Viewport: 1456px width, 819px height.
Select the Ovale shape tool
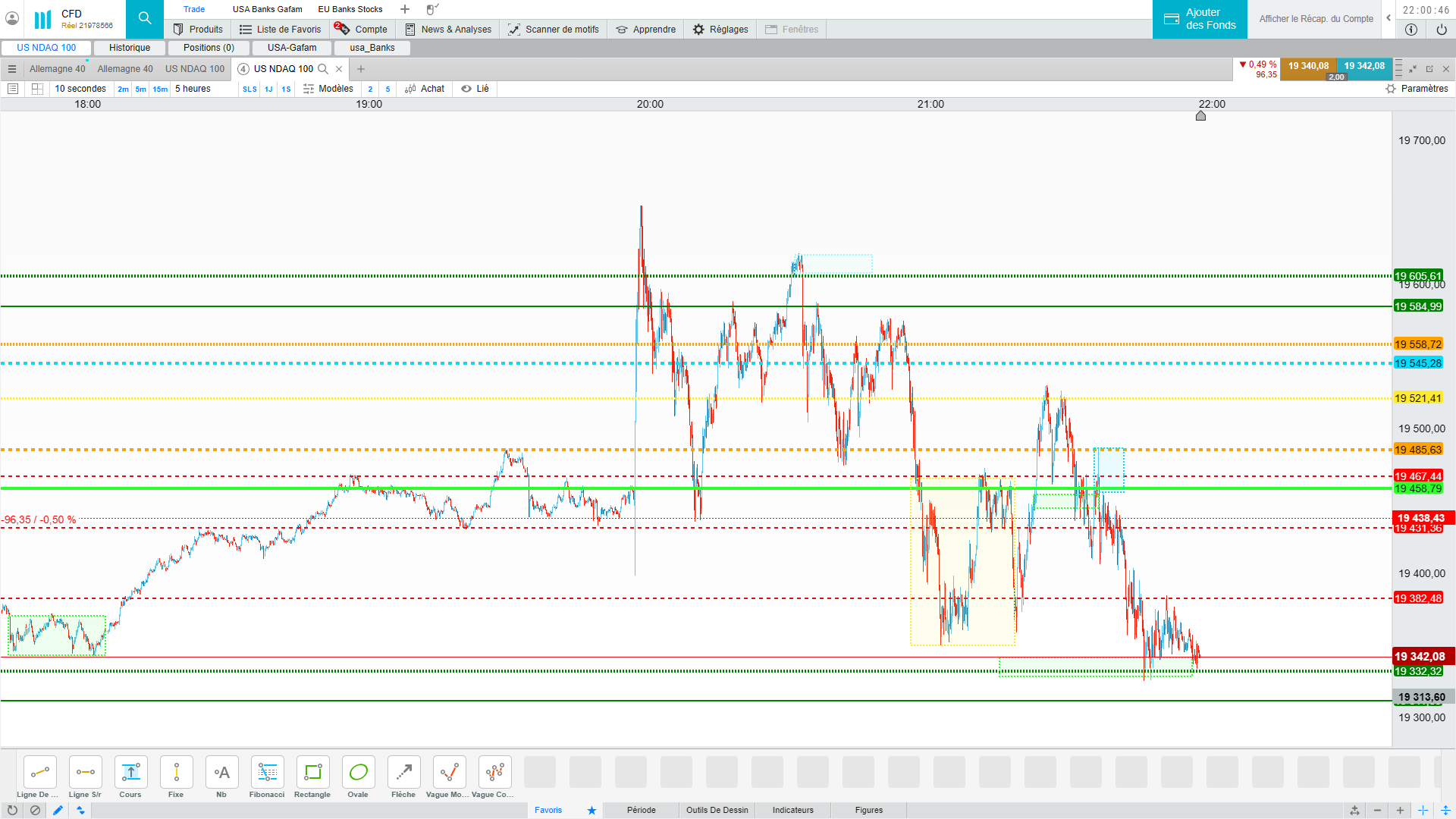pos(358,773)
